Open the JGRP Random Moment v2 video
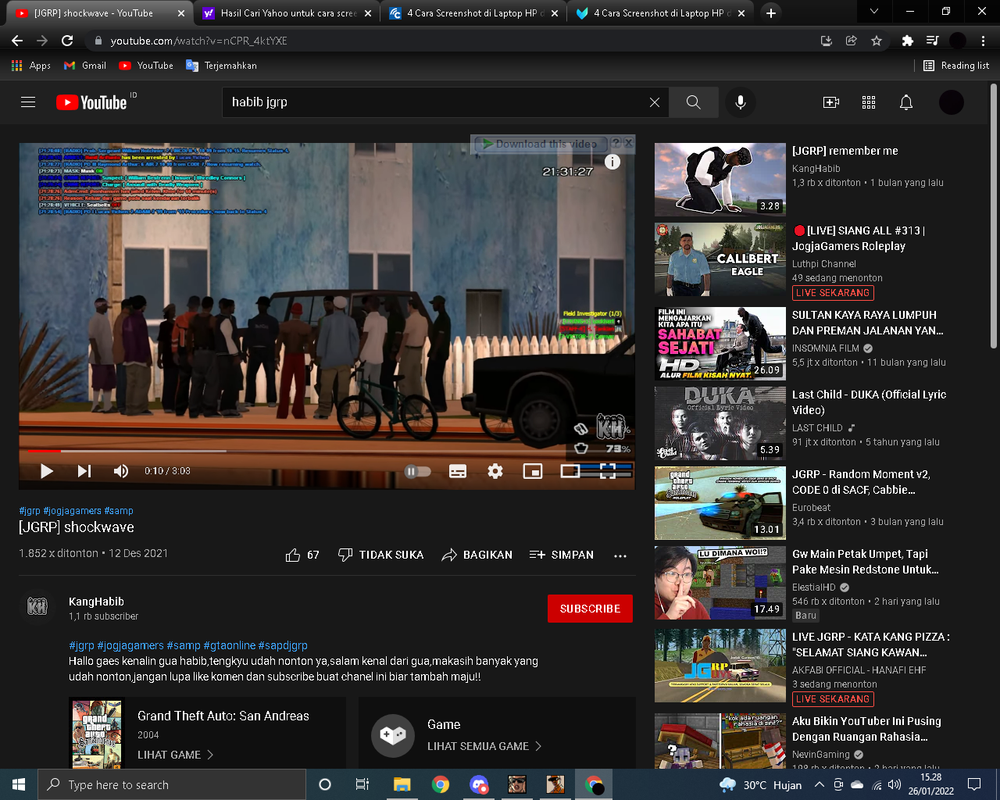Screen dimensions: 1000x800 [x=861, y=482]
